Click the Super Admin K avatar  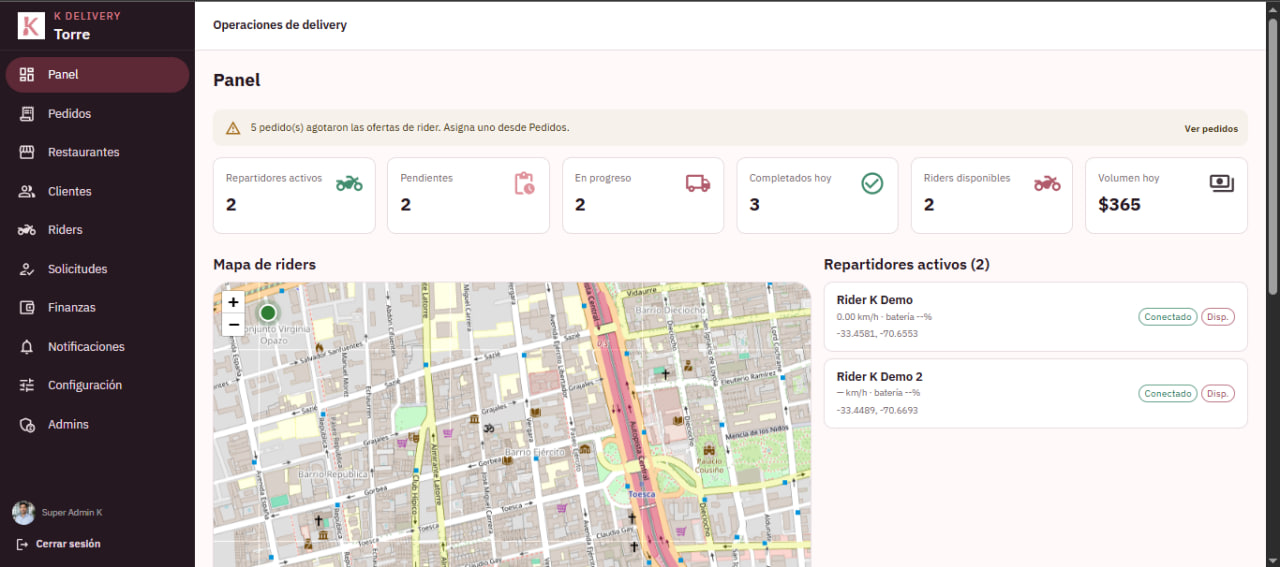point(23,512)
